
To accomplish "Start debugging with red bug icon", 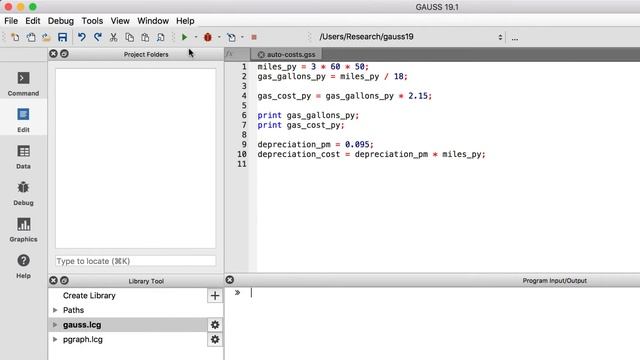I will (208, 38).
